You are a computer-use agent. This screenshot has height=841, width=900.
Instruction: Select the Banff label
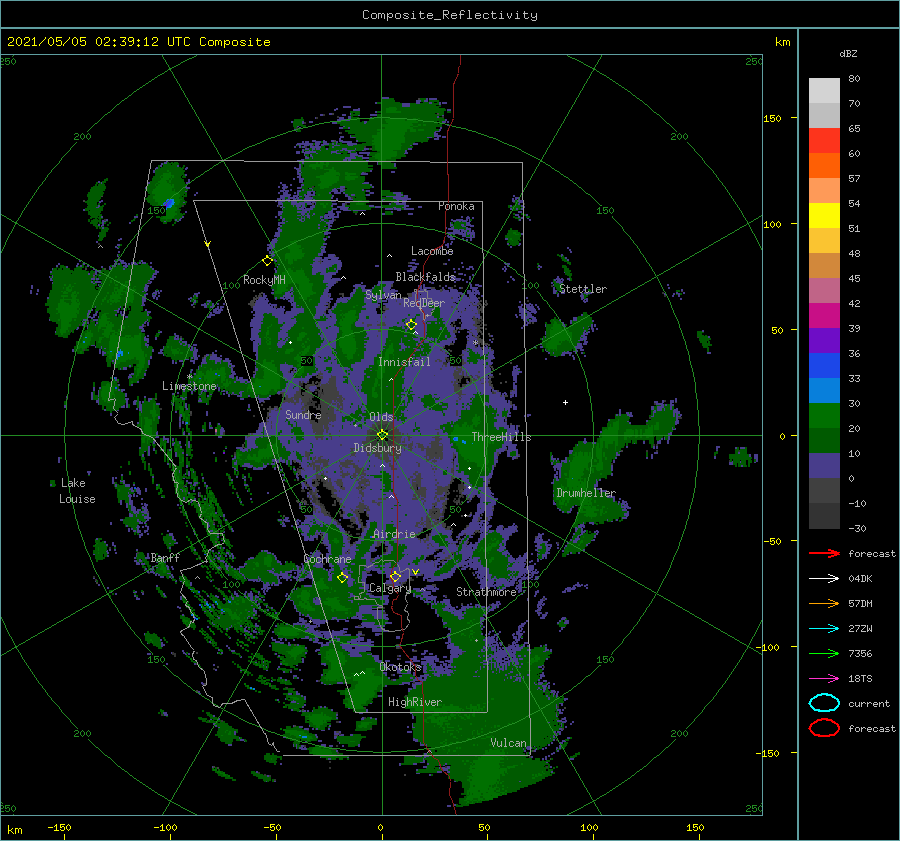[x=165, y=557]
